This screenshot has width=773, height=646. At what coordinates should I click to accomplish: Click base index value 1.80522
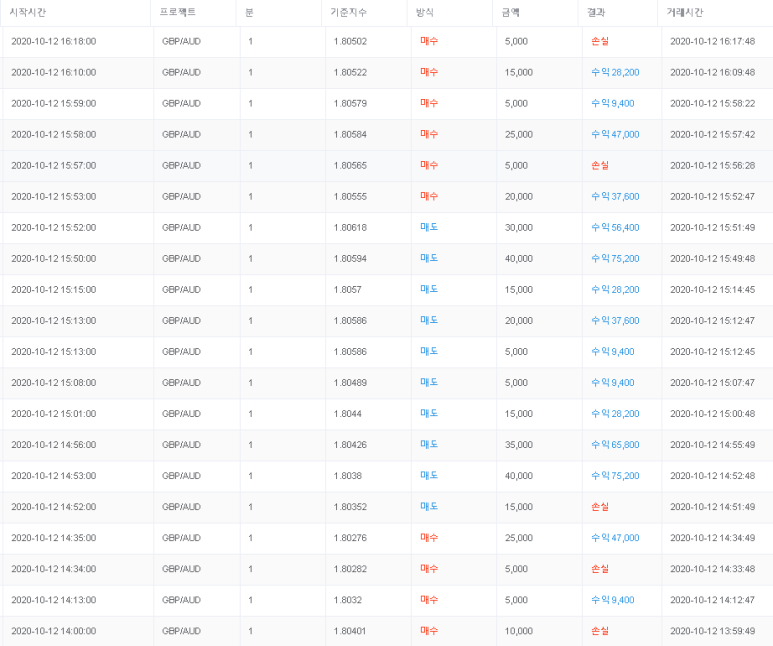coord(351,72)
